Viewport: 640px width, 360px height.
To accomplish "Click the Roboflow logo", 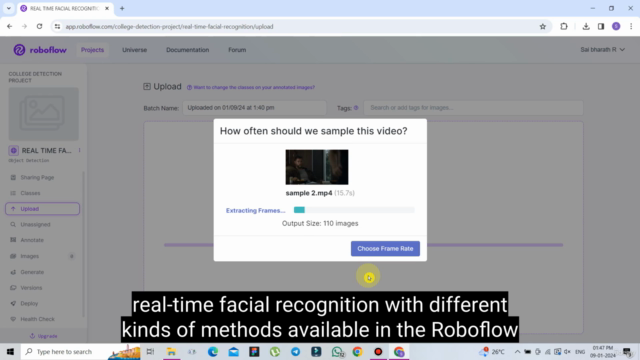I will click(x=40, y=50).
